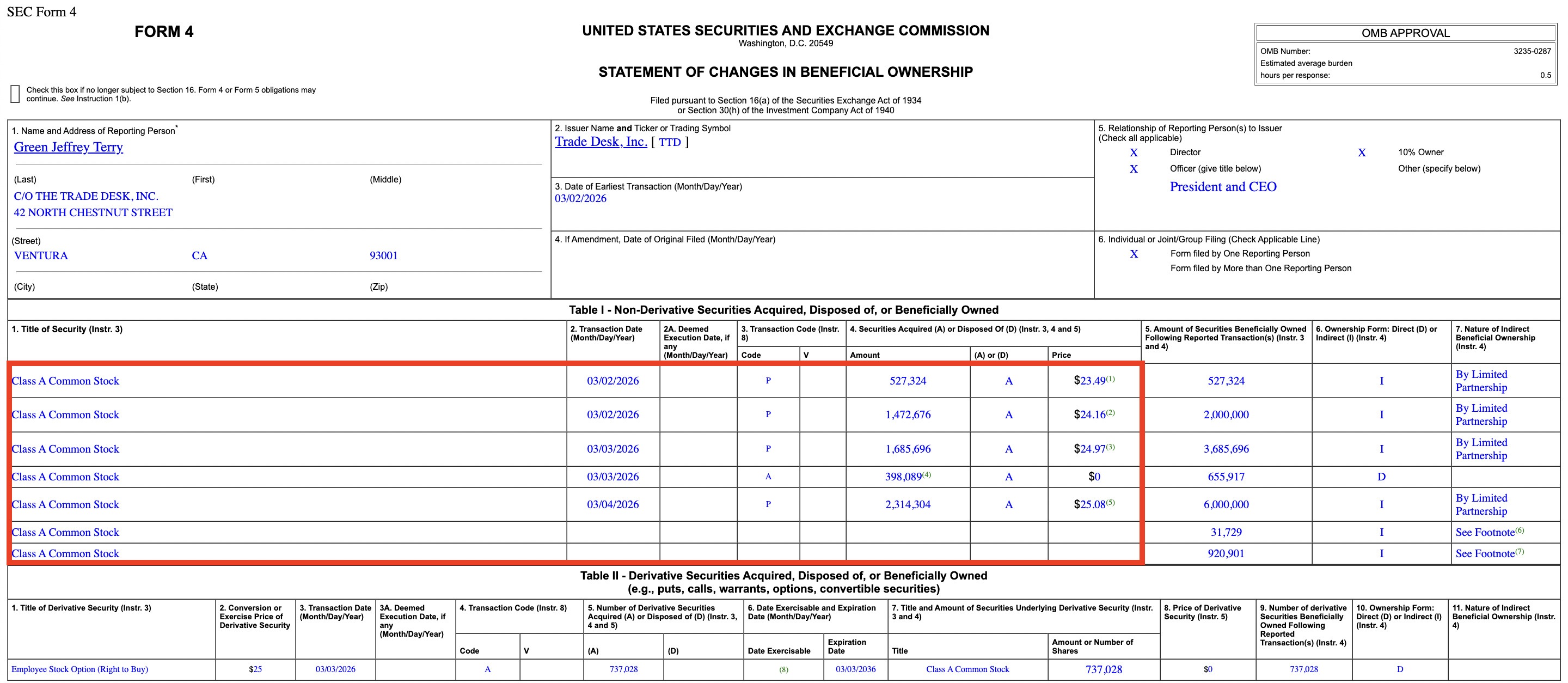Screen dimensions: 1568x683
Task: Open the Trade Desk, Inc. issuer link
Action: [600, 142]
